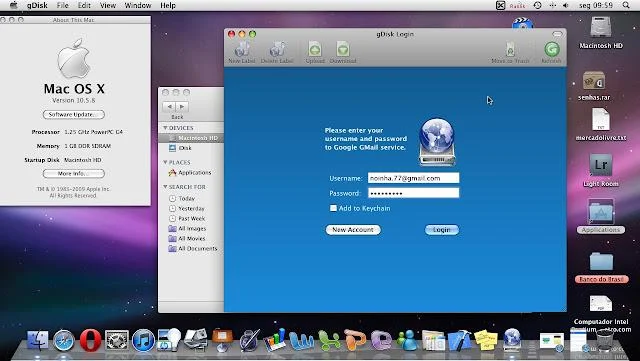Open Stickies from the Dock
This screenshot has width=640, height=361.
click(486, 341)
